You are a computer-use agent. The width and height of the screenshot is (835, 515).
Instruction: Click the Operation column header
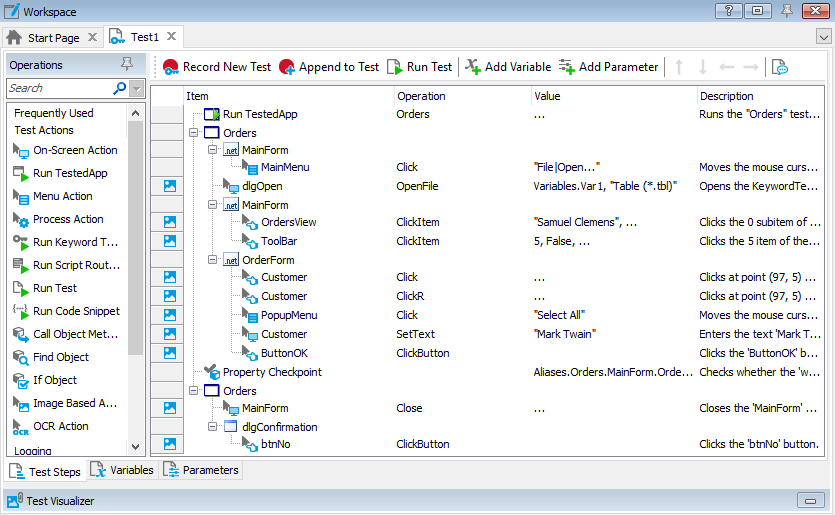pos(463,96)
